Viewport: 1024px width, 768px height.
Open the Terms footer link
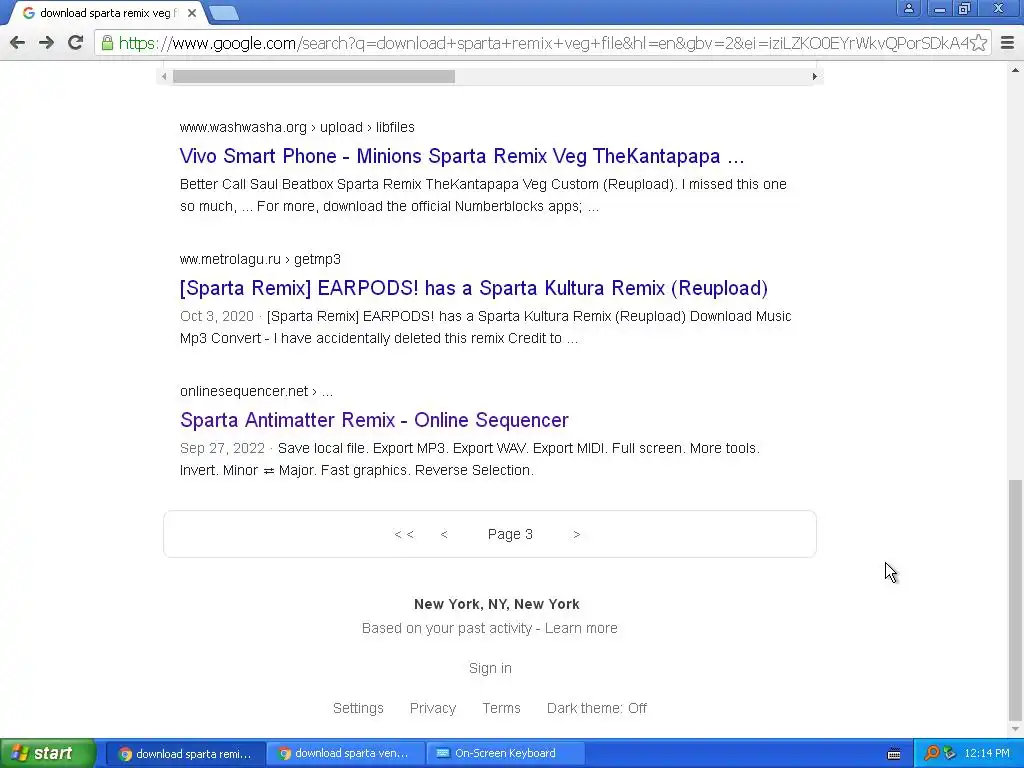(x=502, y=708)
